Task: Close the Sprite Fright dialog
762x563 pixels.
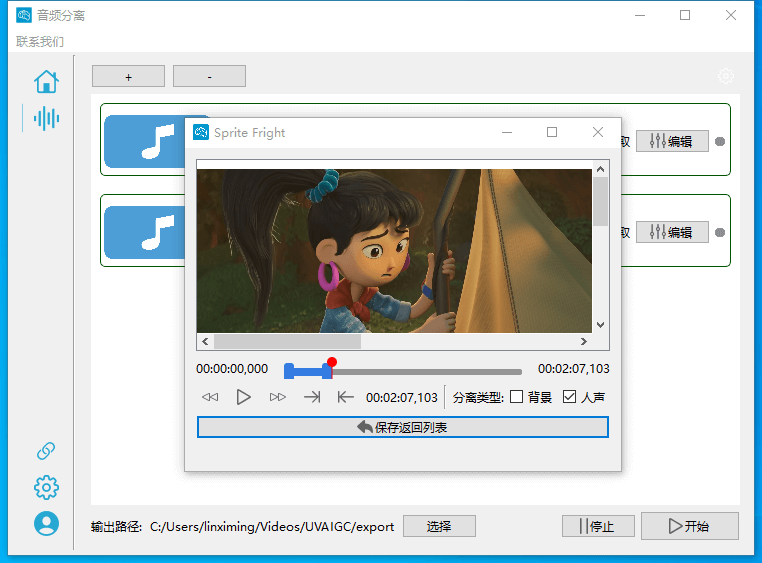Action: point(598,132)
